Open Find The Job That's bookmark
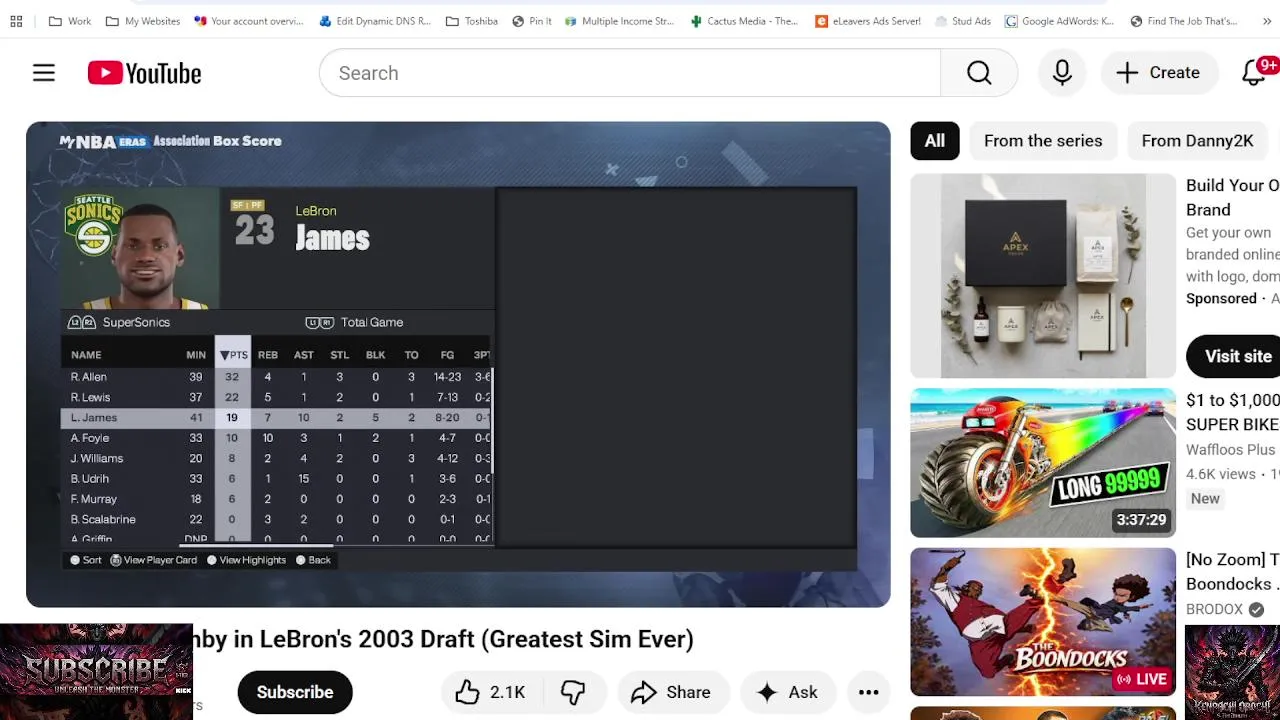 (1184, 21)
